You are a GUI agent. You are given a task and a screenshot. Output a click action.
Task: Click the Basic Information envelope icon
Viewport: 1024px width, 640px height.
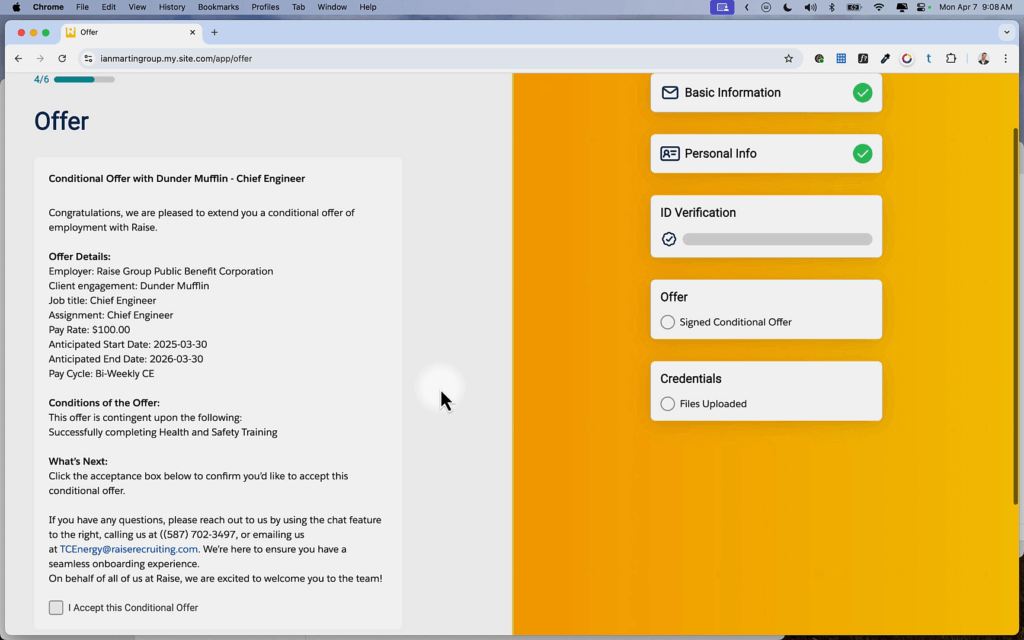click(x=670, y=93)
